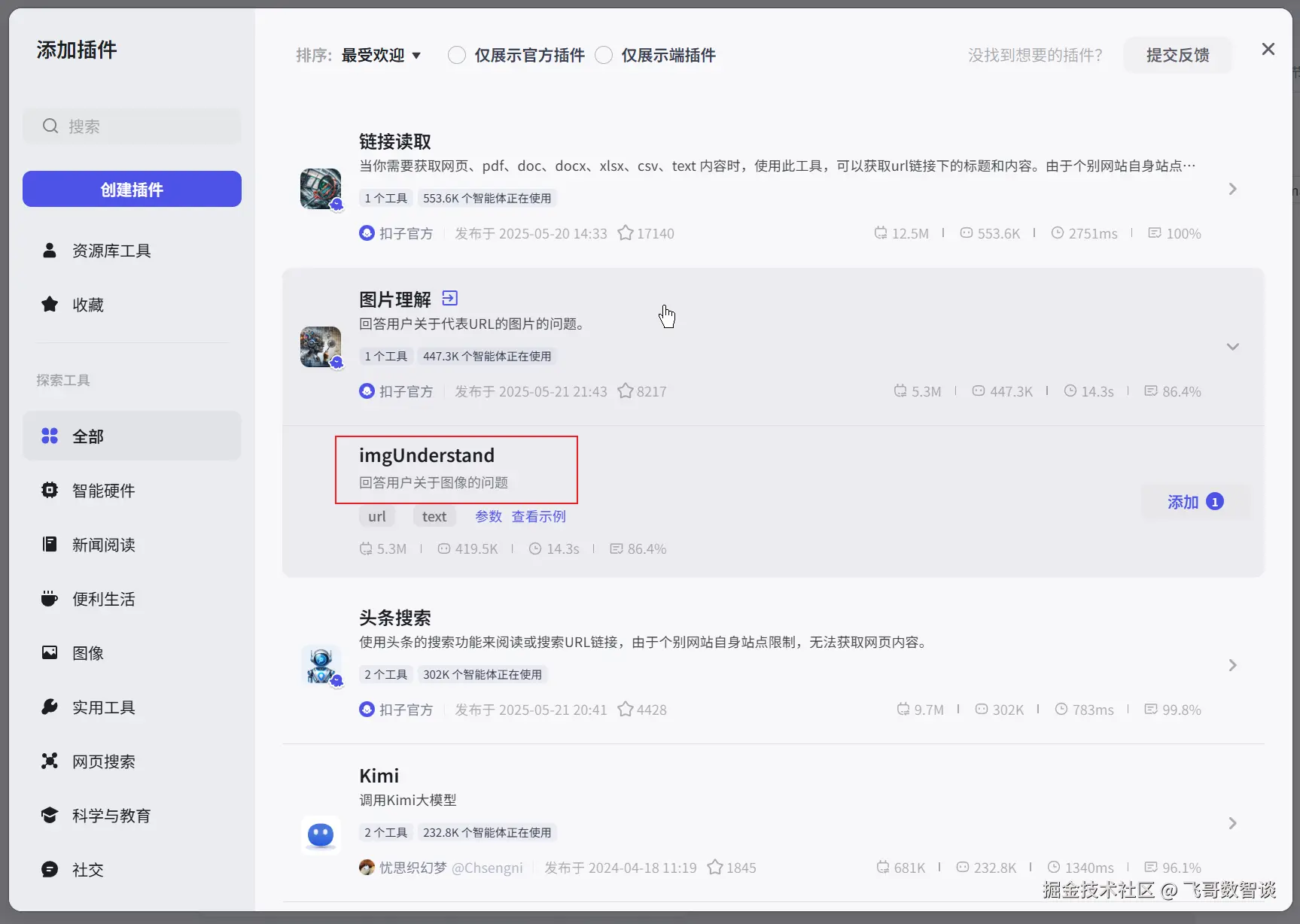
Task: Click the 科学与教育 graduation cap icon
Action: 50,815
